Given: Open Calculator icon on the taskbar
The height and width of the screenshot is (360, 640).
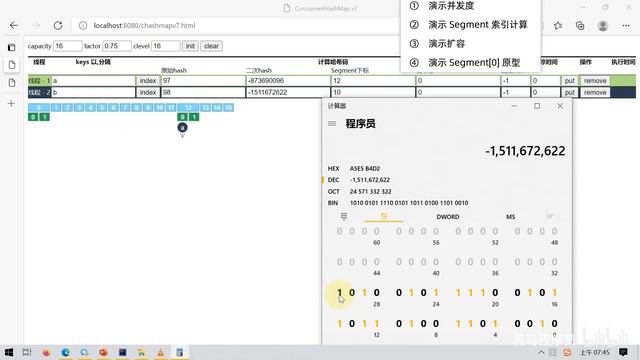Looking at the screenshot, I should pyautogui.click(x=180, y=352).
